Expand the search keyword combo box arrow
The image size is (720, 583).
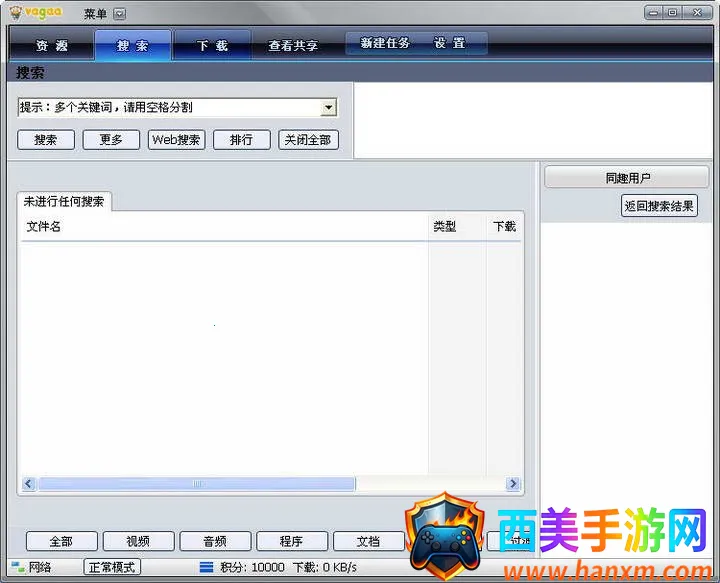coord(328,108)
